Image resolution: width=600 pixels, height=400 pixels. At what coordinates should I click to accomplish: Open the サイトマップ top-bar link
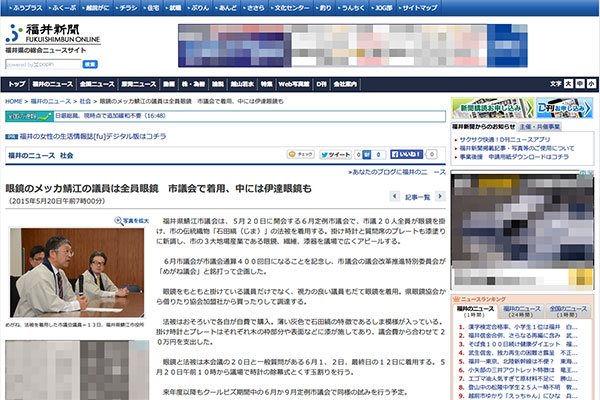(x=418, y=8)
